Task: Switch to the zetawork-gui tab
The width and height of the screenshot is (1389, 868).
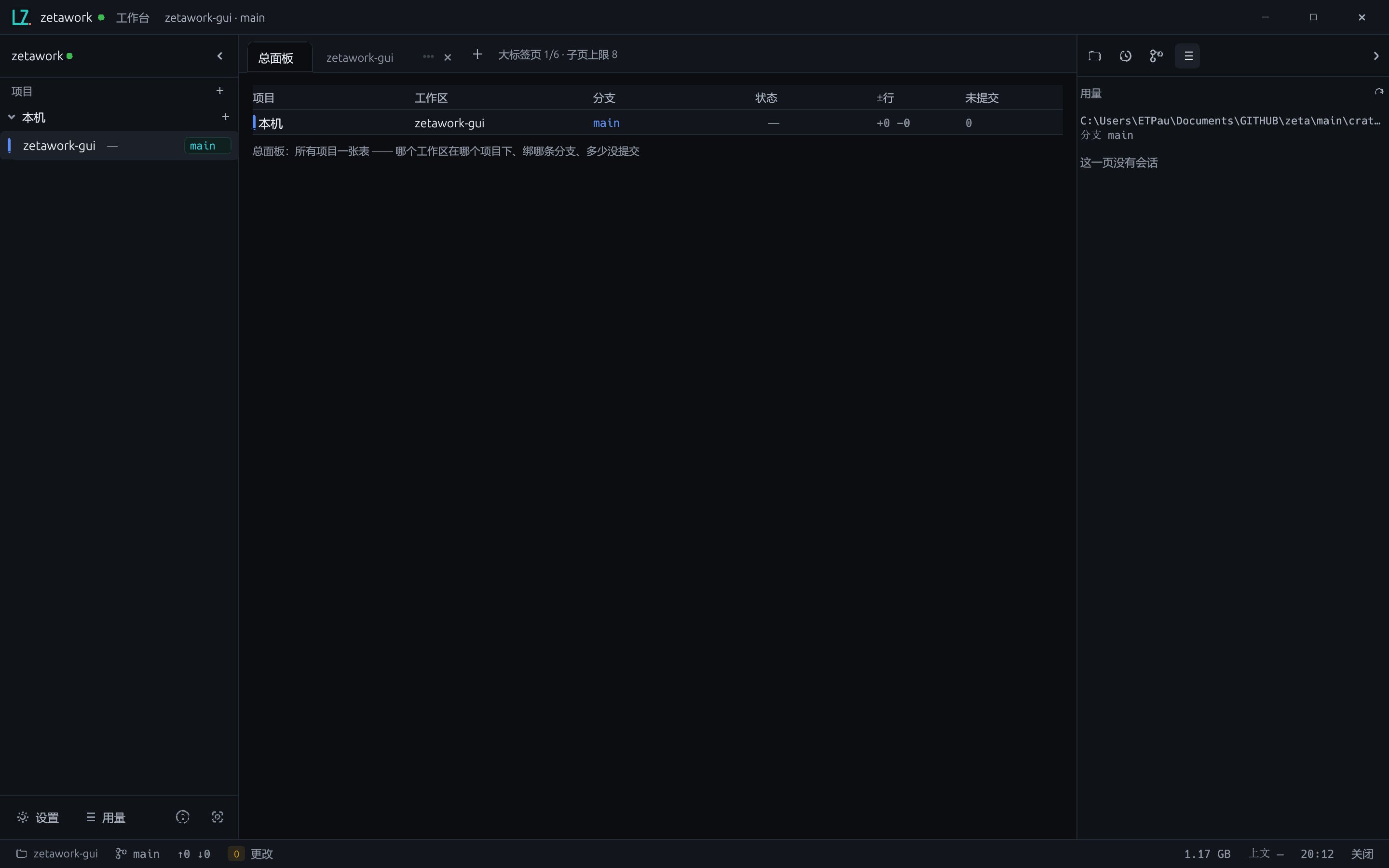Action: tap(360, 57)
